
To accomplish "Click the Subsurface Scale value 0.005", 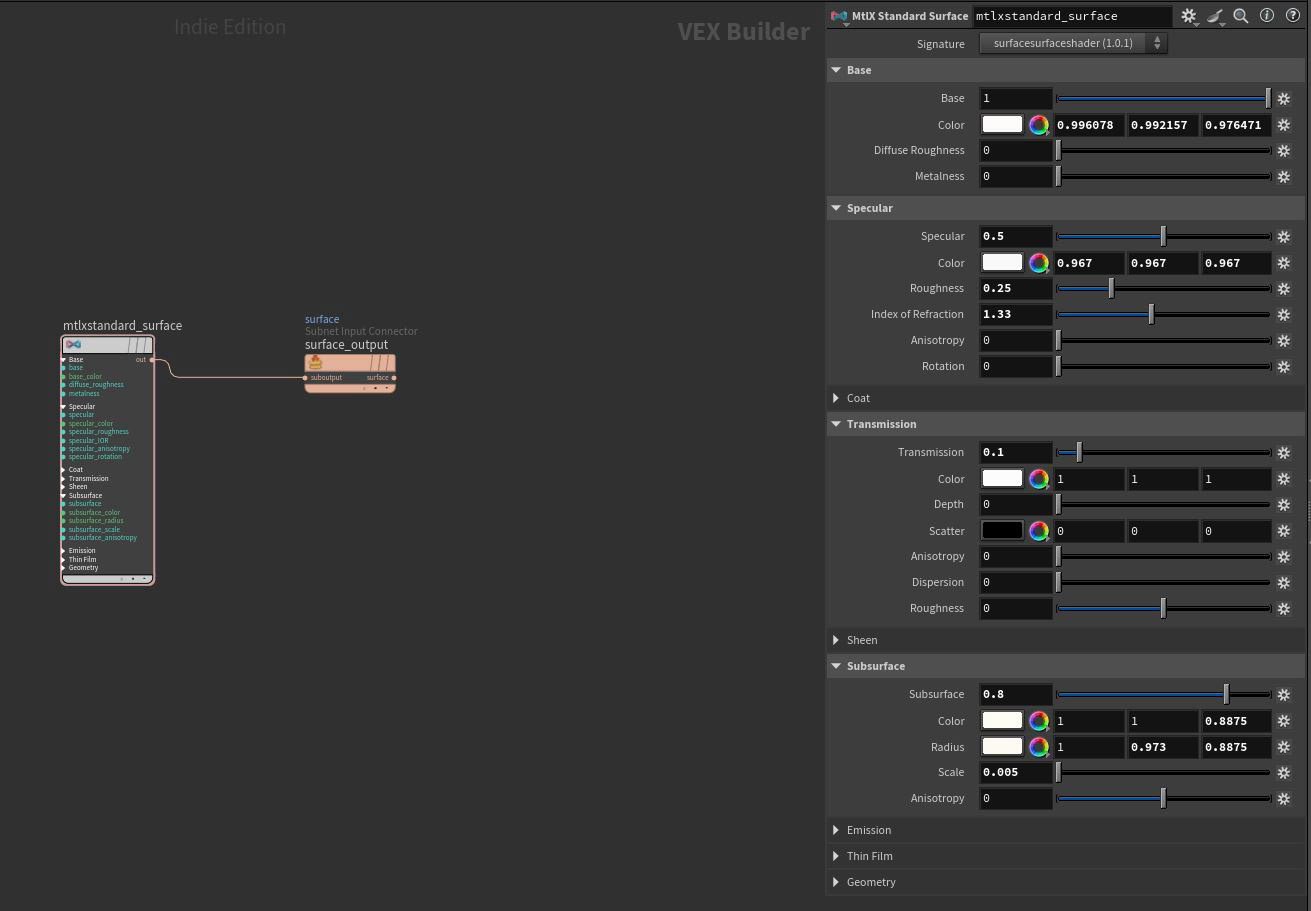I will pos(1016,772).
